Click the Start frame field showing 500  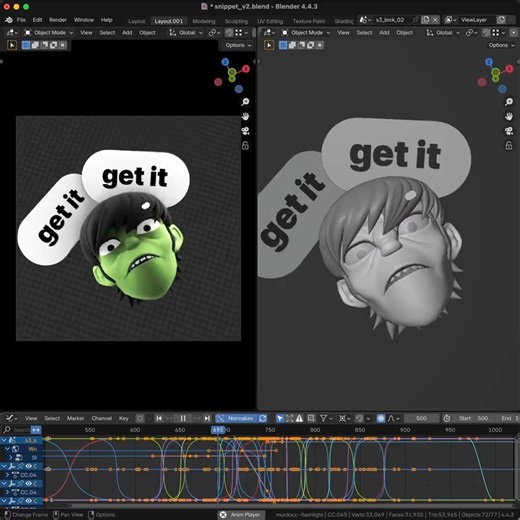[473, 418]
